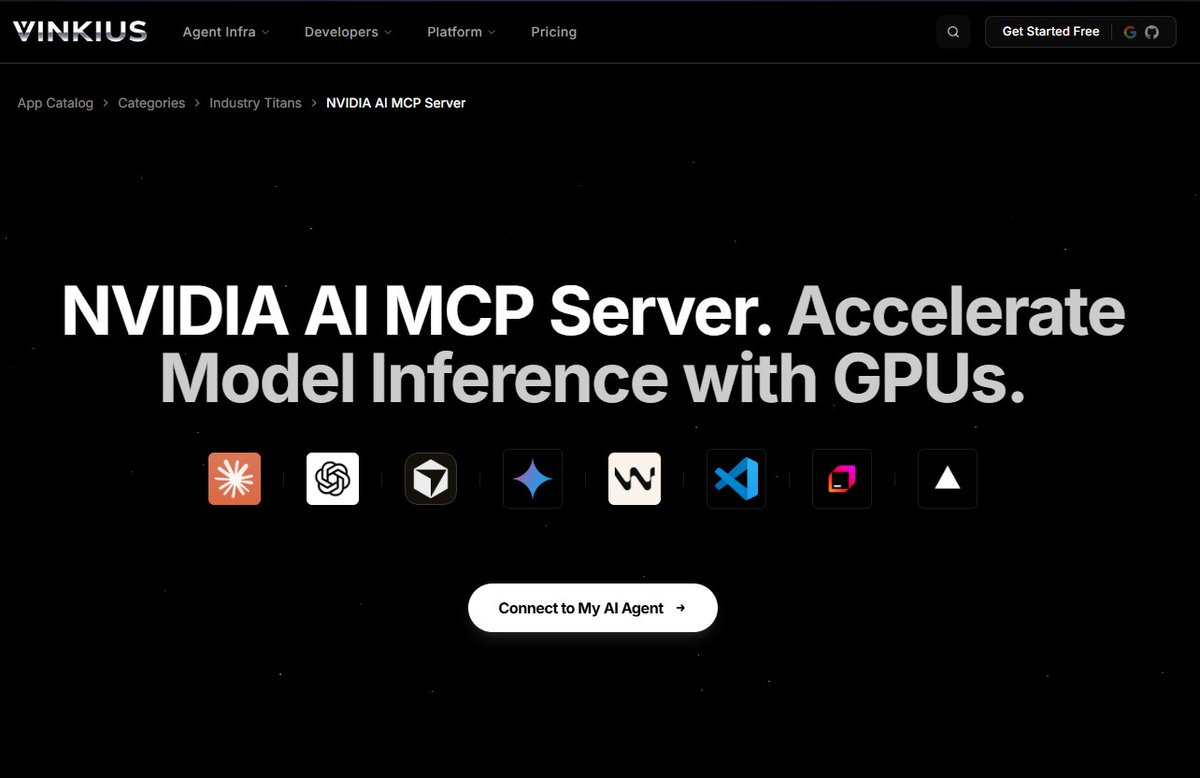This screenshot has height=778, width=1200.
Task: Open the Pricing page
Action: [x=554, y=32]
